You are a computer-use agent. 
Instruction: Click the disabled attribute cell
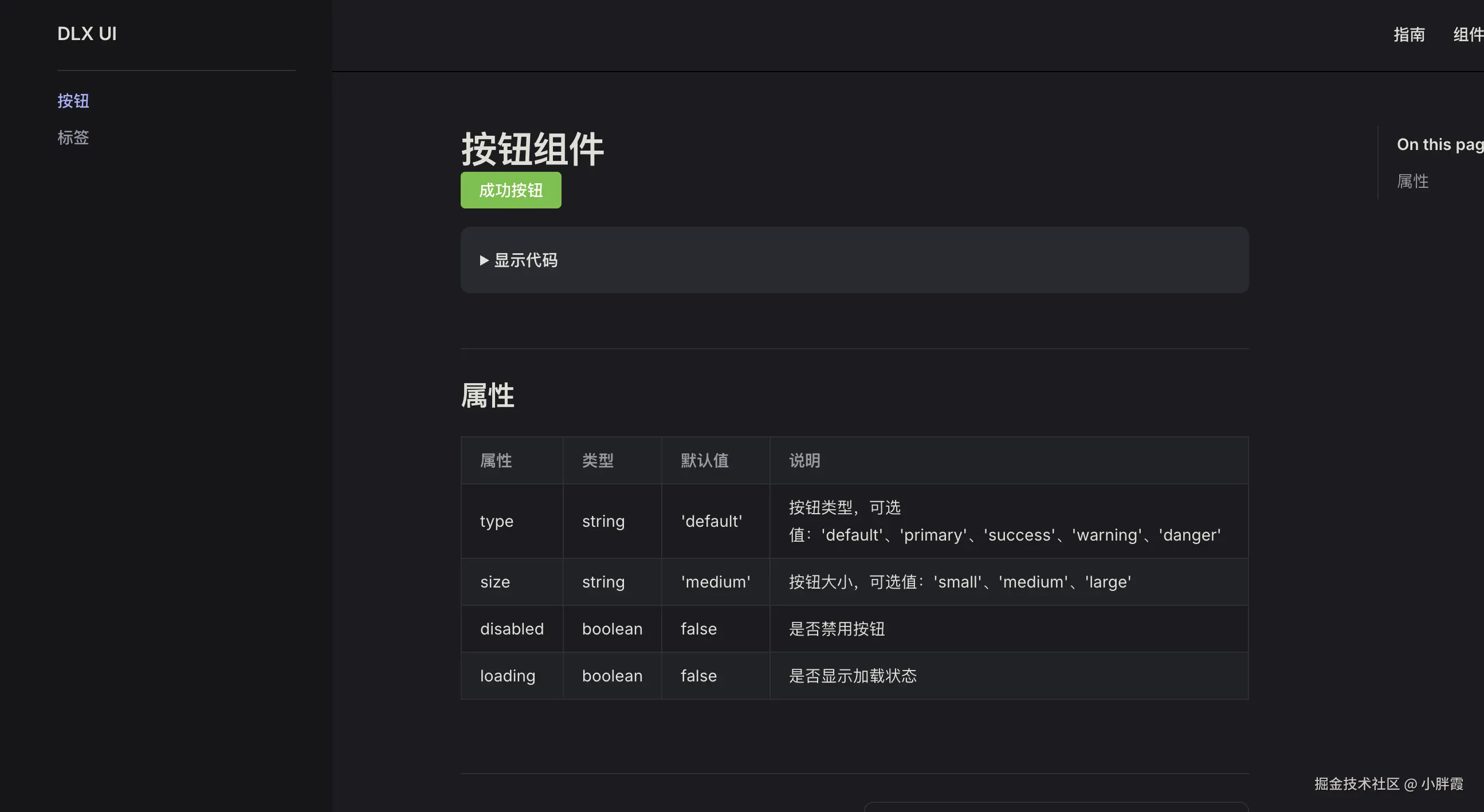coord(512,629)
